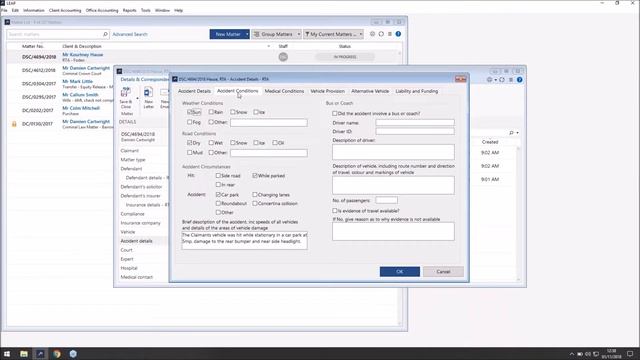The image size is (640, 360).
Task: Tick bus or coach involvement checkbox
Action: [335, 113]
